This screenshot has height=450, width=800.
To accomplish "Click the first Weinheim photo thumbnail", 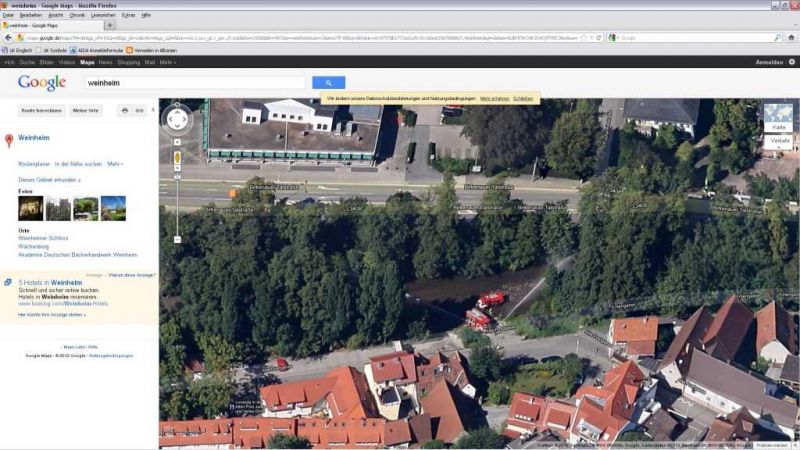I will pyautogui.click(x=30, y=208).
